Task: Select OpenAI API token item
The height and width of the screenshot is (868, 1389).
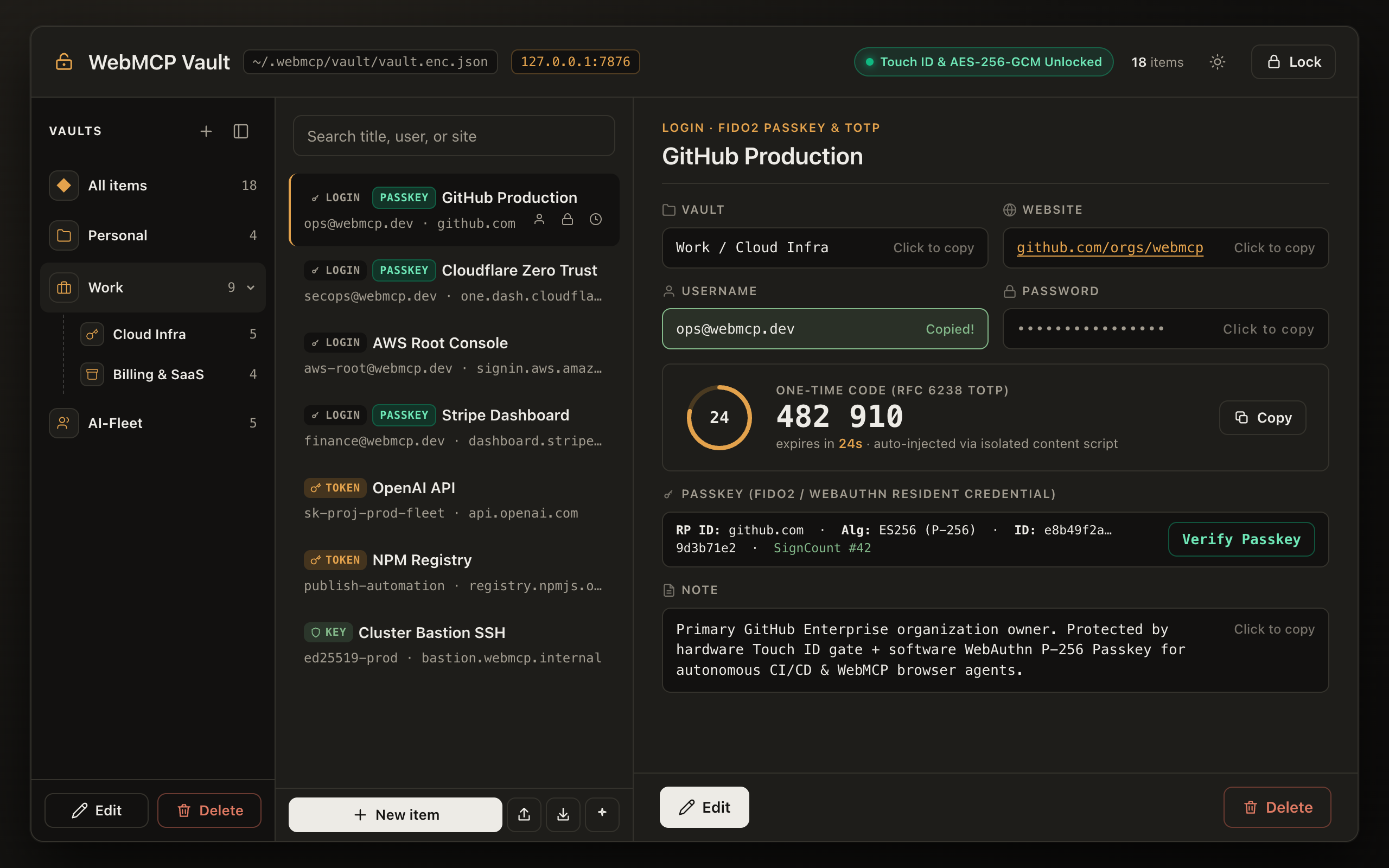Action: pyautogui.click(x=454, y=500)
